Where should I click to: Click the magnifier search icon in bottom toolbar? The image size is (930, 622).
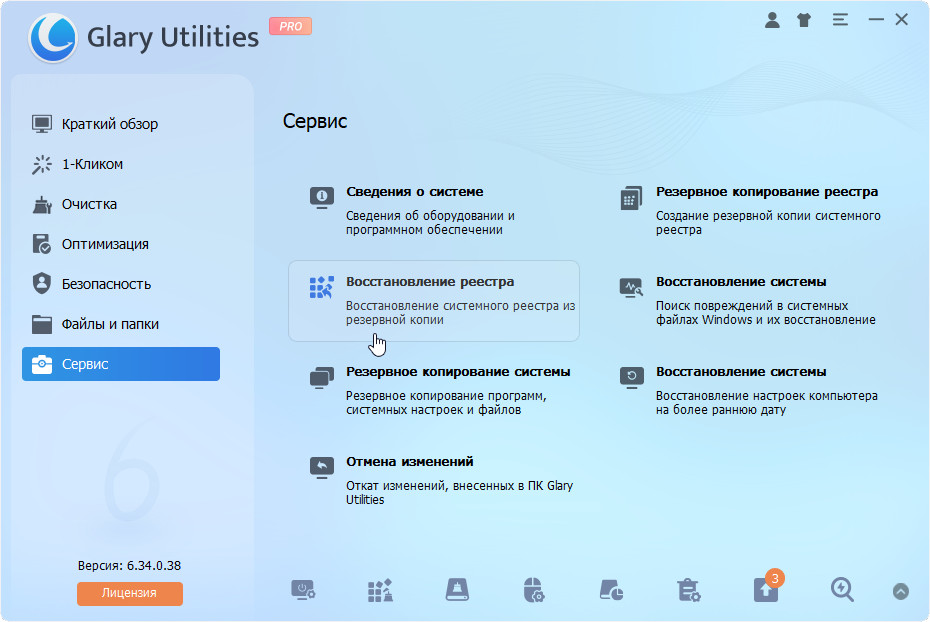pos(842,591)
